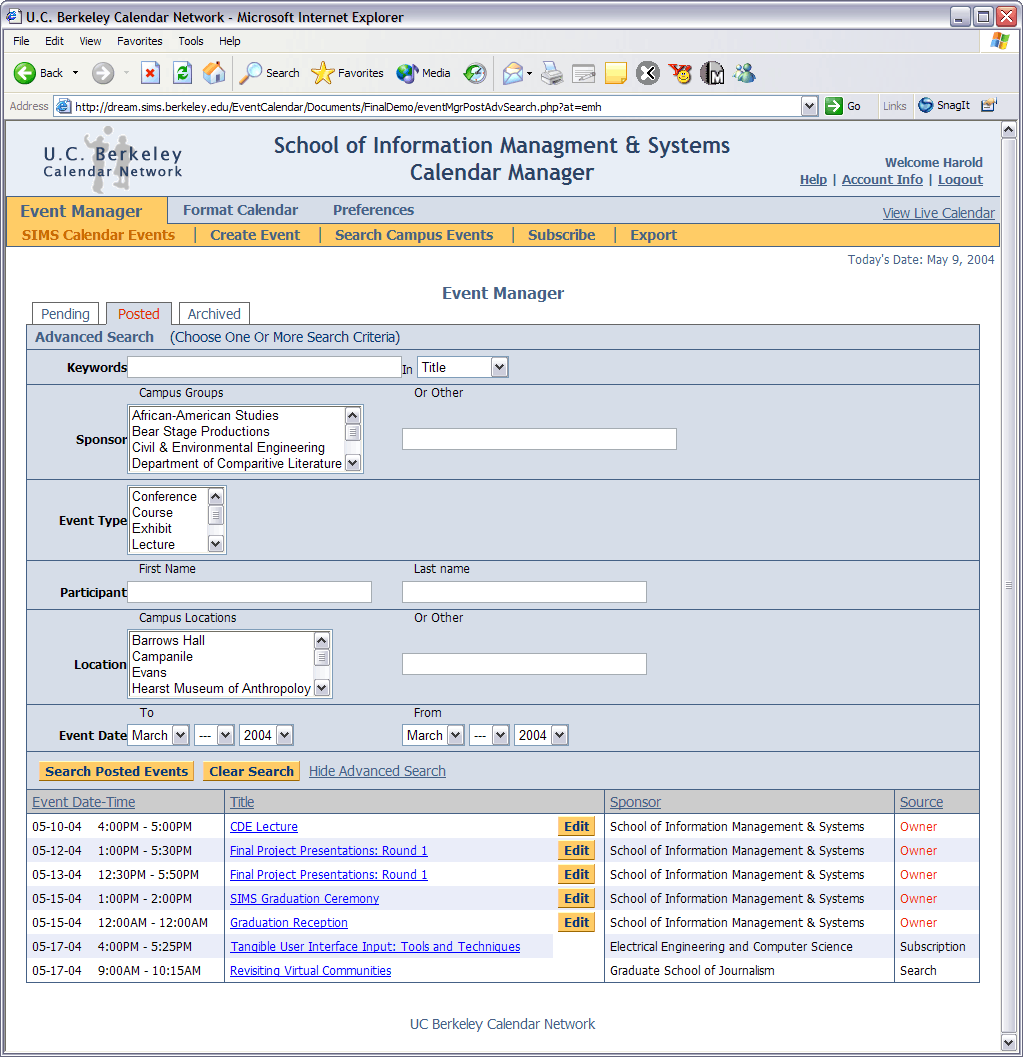Image resolution: width=1023 pixels, height=1057 pixels.
Task: Sort by Sponsor column header
Action: tap(636, 802)
